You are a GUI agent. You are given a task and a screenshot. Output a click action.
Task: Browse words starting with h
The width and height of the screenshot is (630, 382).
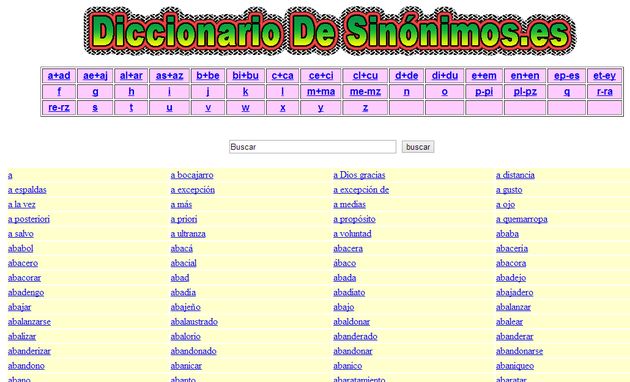[x=131, y=92]
